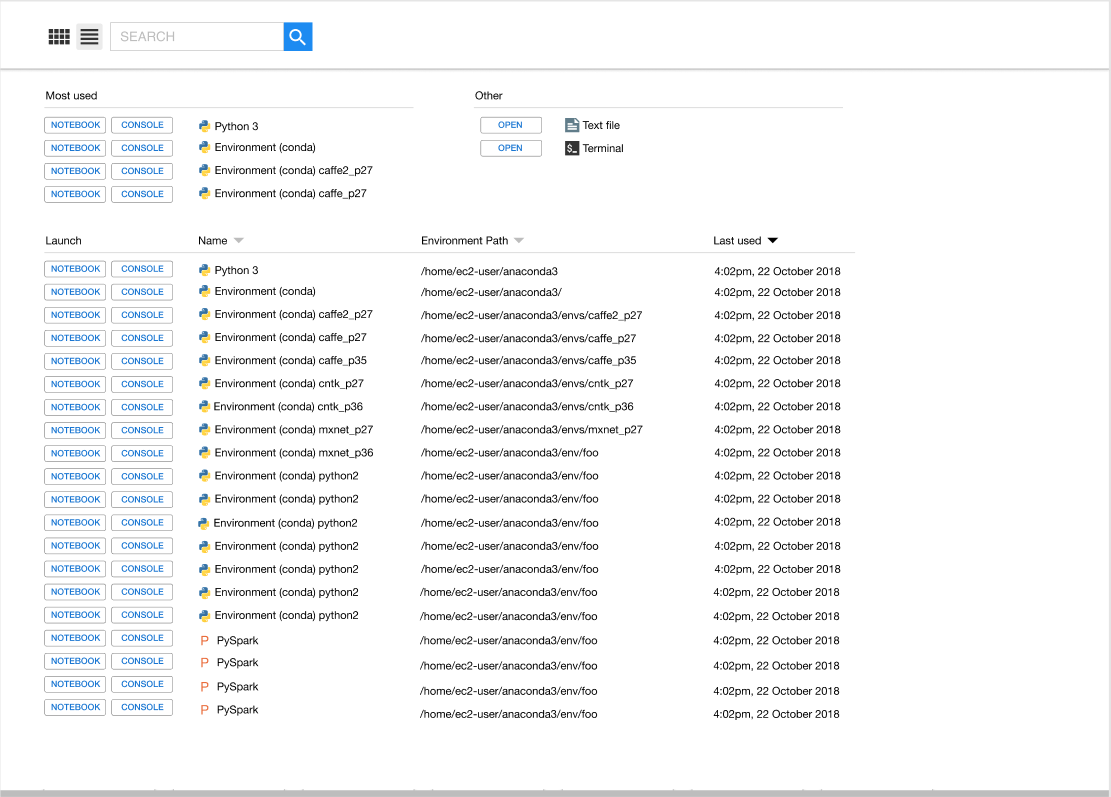
Task: Select Environment (conda) caffe2_p27 name in Launch table
Action: coord(293,315)
